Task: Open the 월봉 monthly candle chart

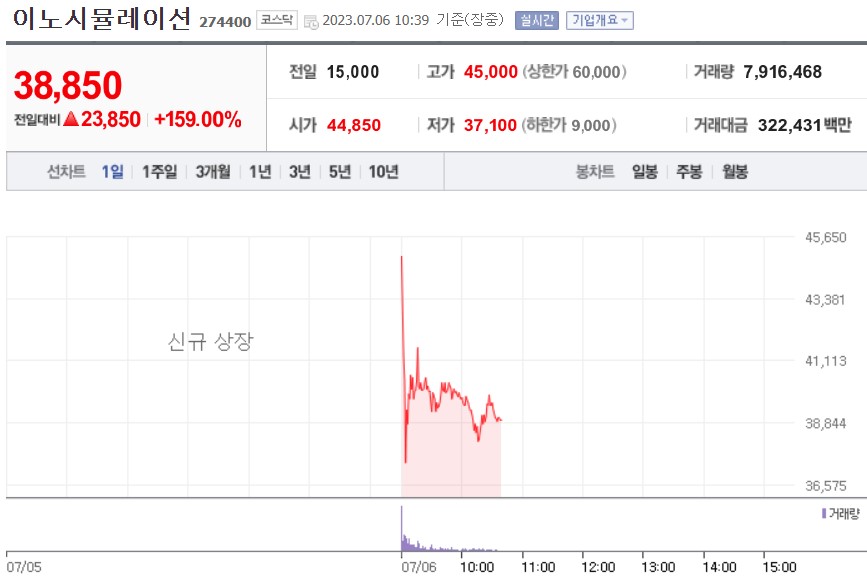Action: (x=734, y=171)
